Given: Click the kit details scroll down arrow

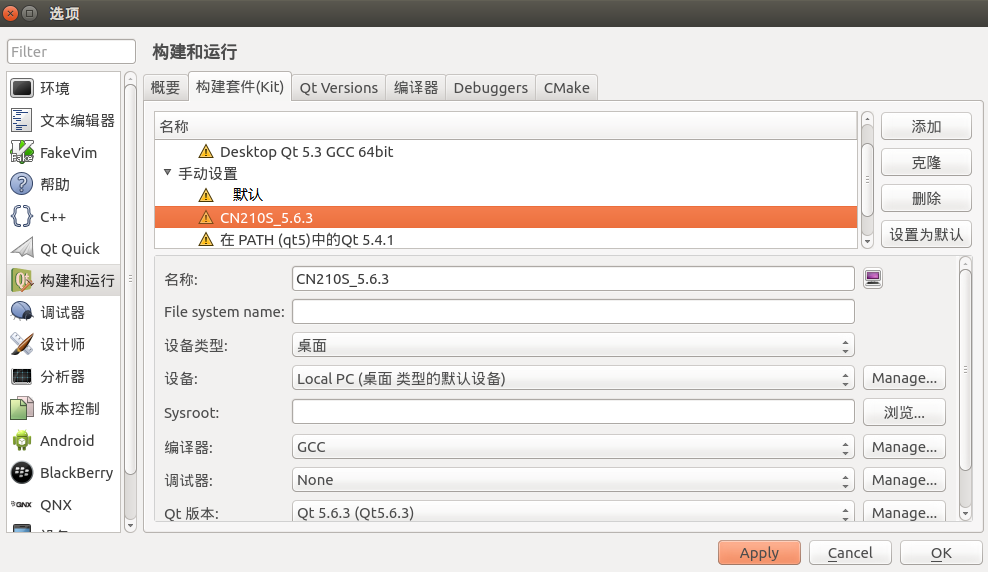Looking at the screenshot, I should (x=965, y=514).
